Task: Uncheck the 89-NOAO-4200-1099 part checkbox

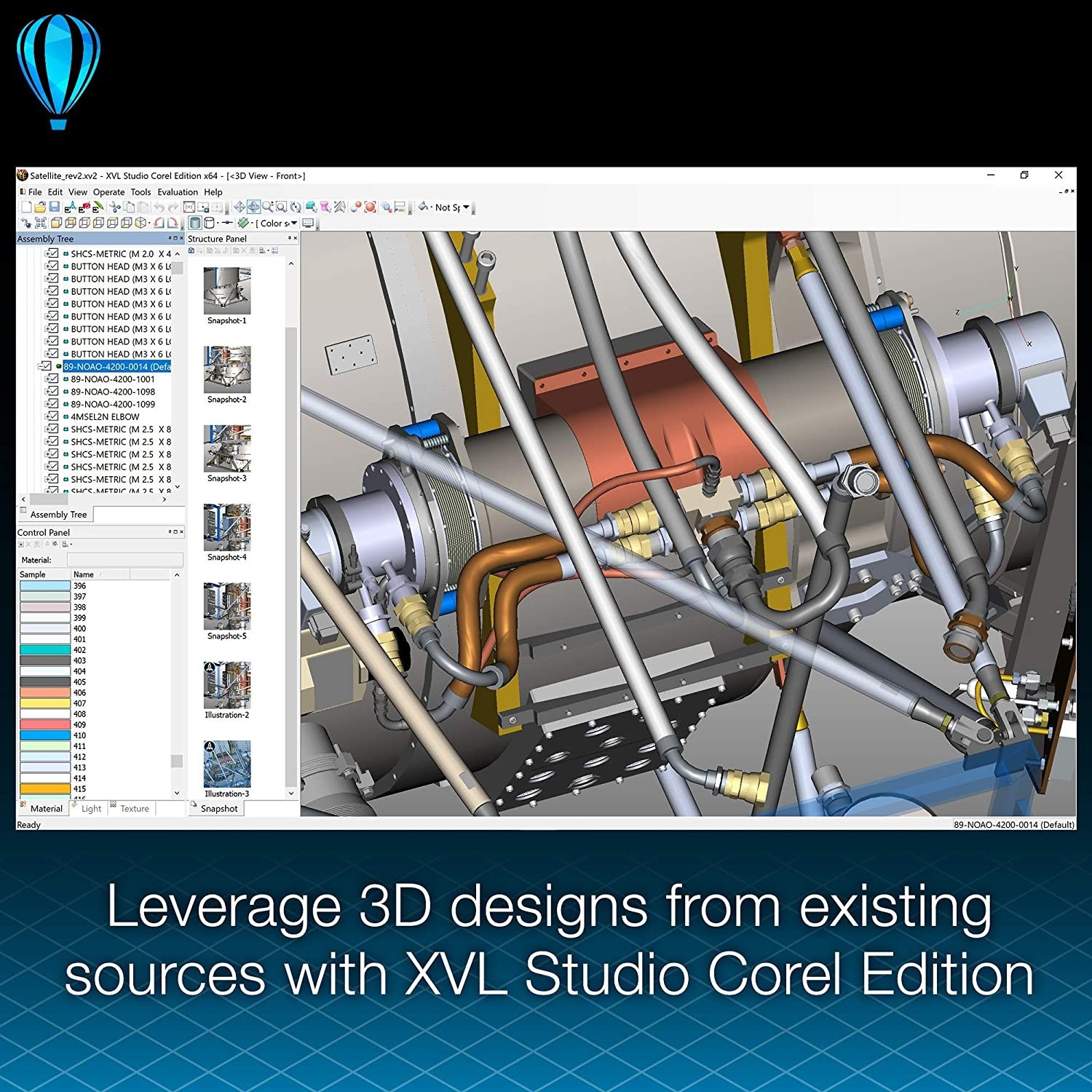Action: (x=52, y=404)
